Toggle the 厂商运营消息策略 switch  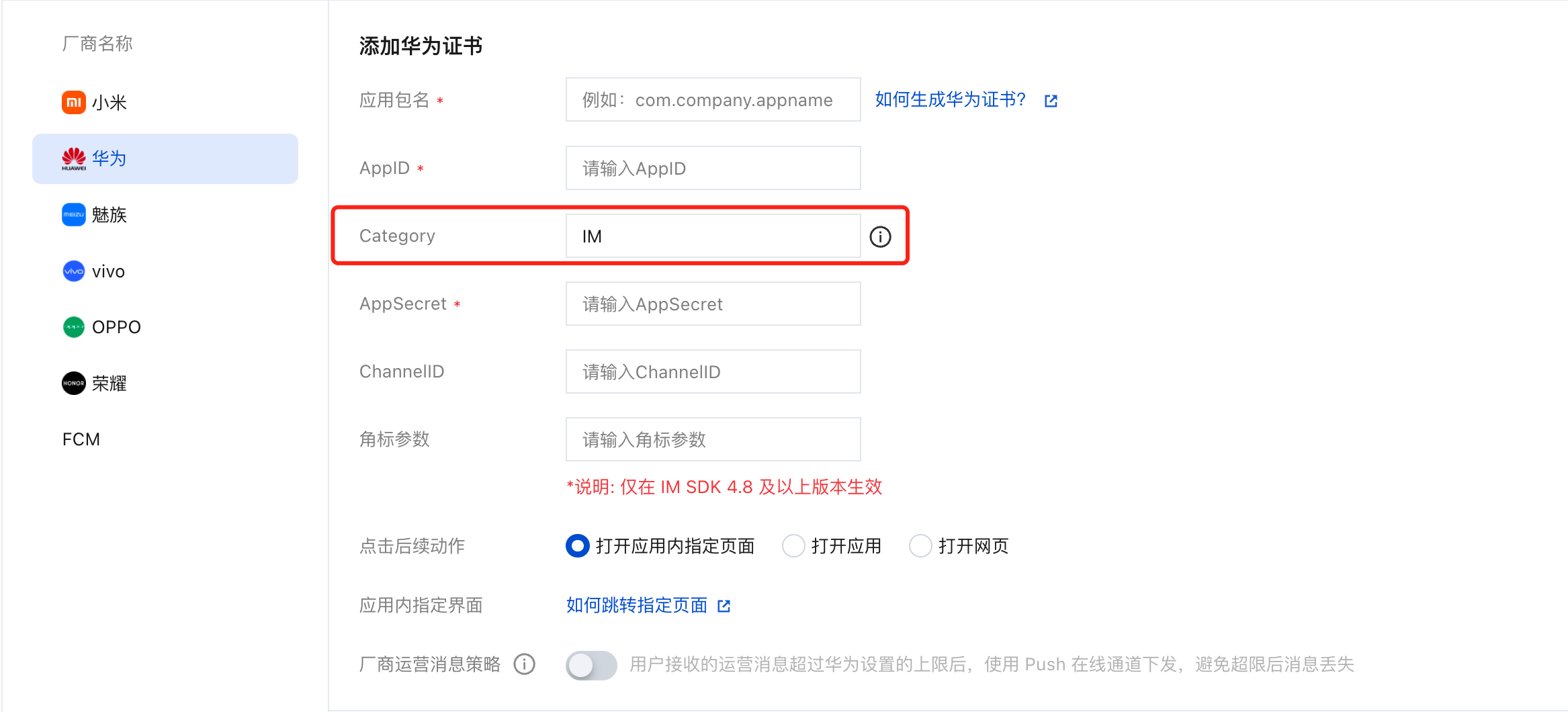pyautogui.click(x=591, y=665)
